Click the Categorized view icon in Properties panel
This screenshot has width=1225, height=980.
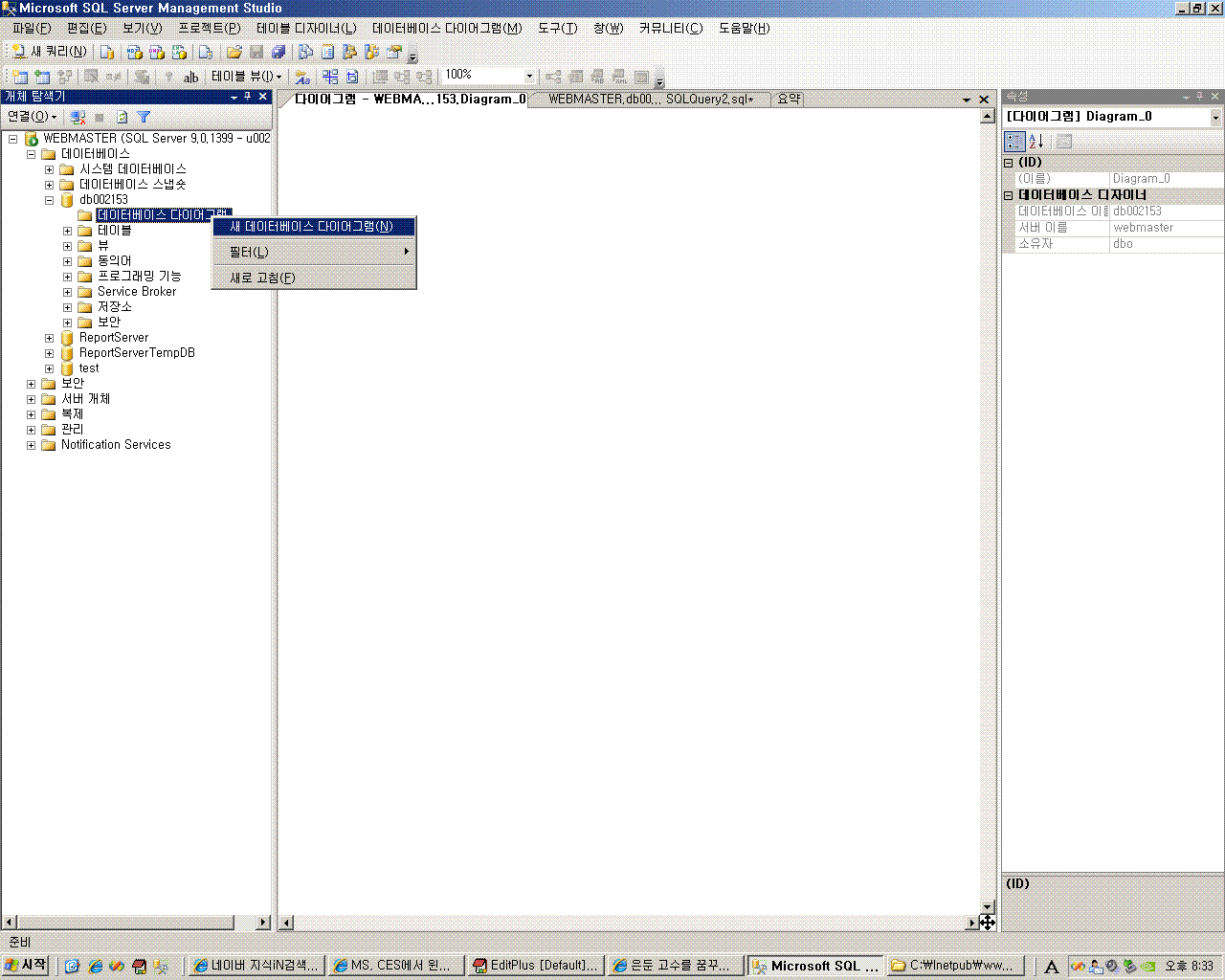tap(1014, 142)
